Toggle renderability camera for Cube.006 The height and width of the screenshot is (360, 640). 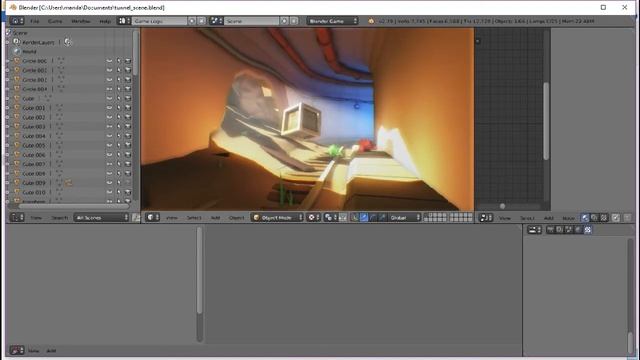(128, 155)
